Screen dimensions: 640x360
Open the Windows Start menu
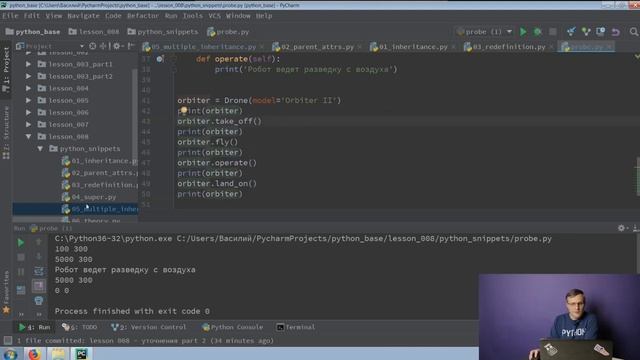point(10,354)
